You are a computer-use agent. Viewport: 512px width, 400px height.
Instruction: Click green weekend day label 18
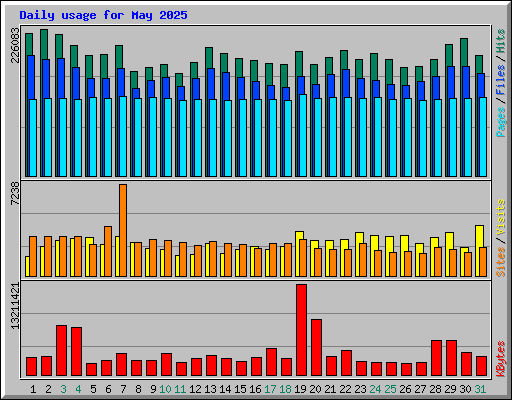click(285, 389)
